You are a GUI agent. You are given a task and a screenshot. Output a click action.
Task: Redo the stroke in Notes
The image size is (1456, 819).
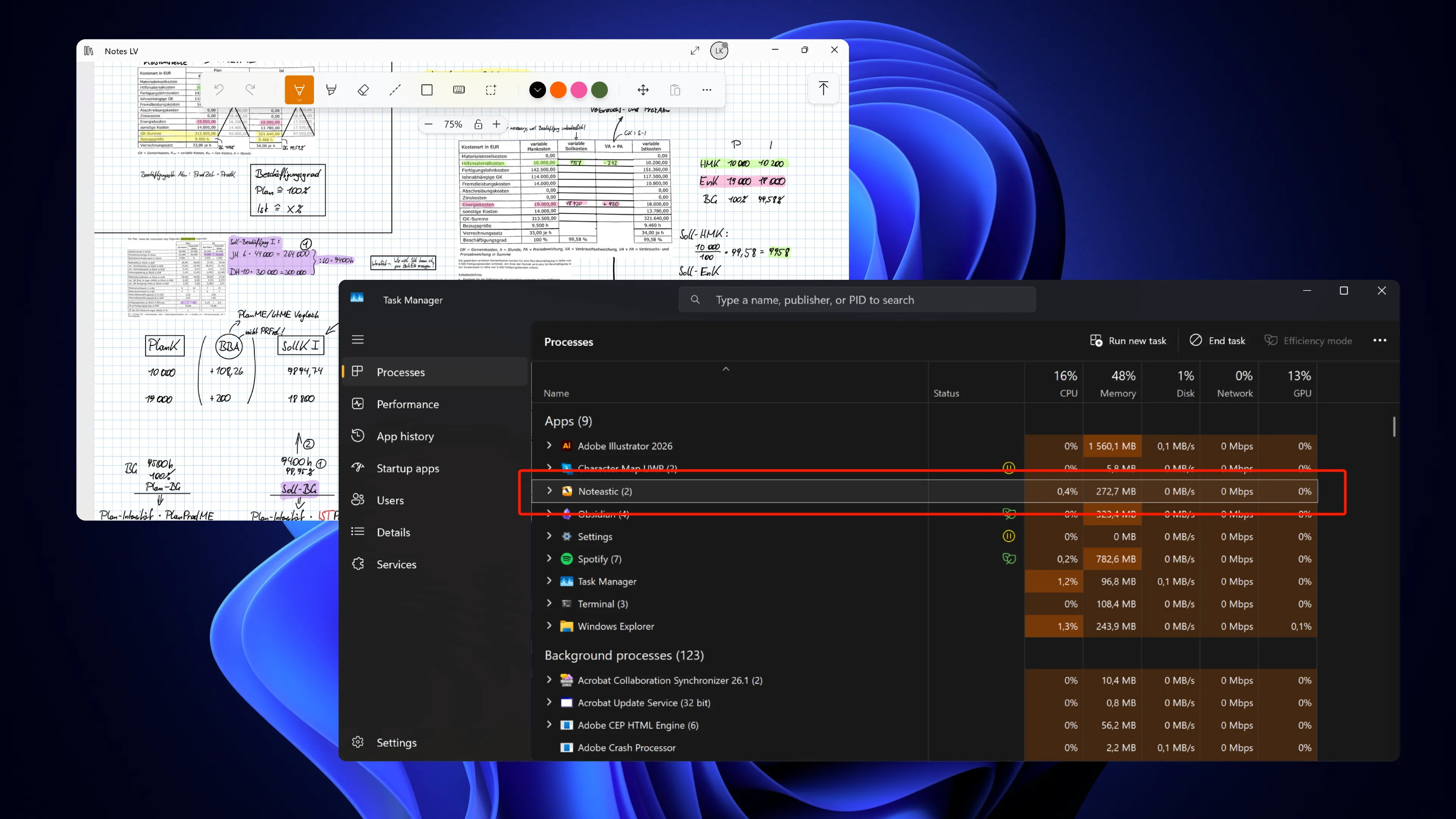coord(250,89)
